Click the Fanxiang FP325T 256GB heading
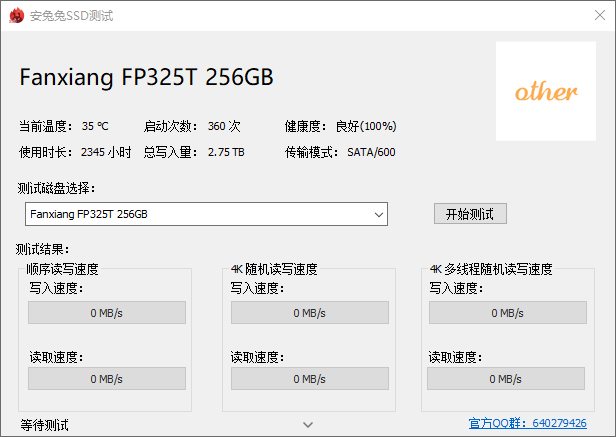The height and width of the screenshot is (437, 616). pyautogui.click(x=146, y=78)
